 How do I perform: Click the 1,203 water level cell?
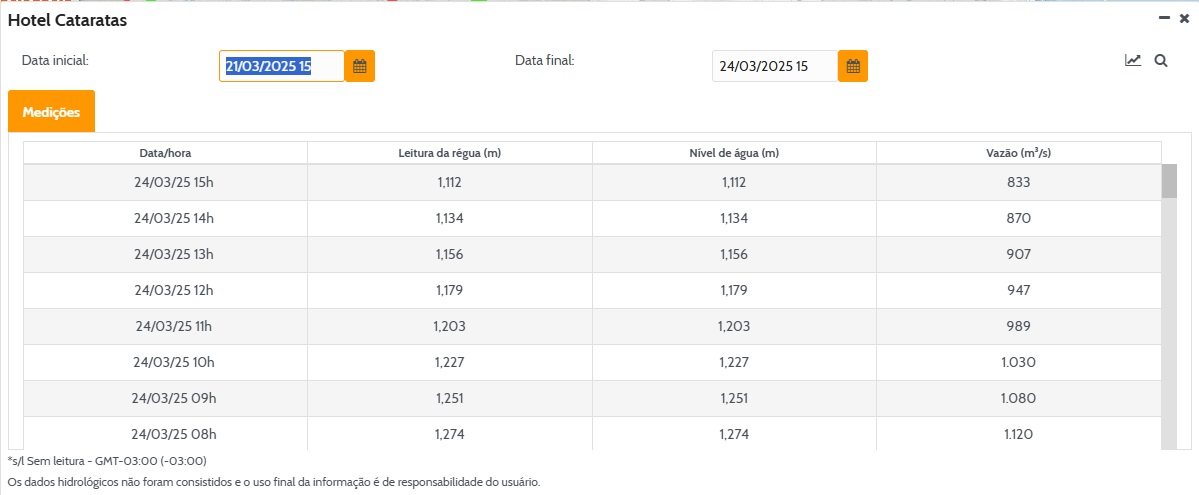pos(734,326)
